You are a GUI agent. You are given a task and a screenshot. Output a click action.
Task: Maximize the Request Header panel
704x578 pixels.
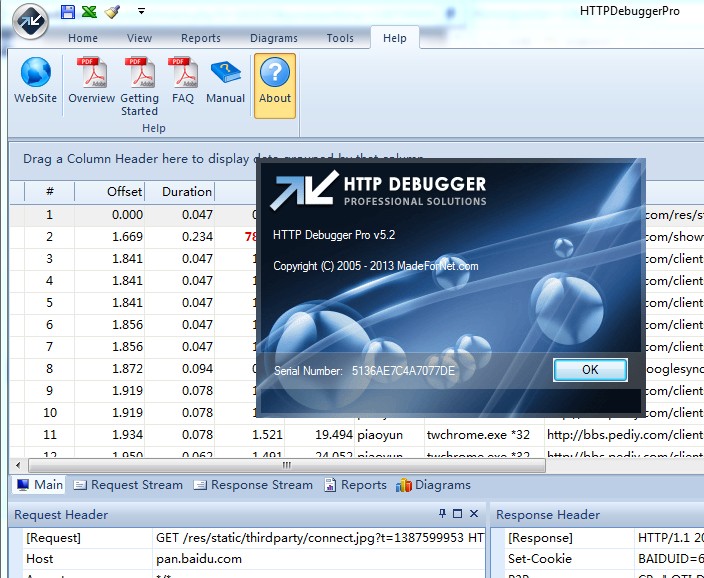coord(458,513)
